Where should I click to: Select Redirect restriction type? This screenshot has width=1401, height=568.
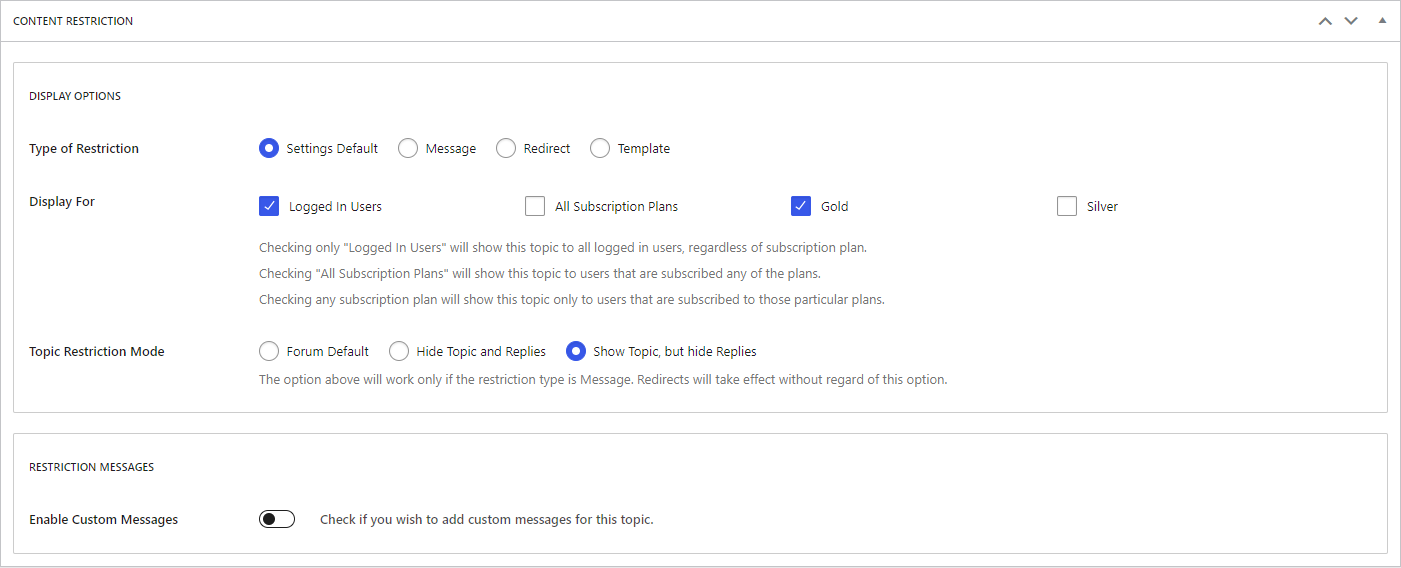point(505,148)
